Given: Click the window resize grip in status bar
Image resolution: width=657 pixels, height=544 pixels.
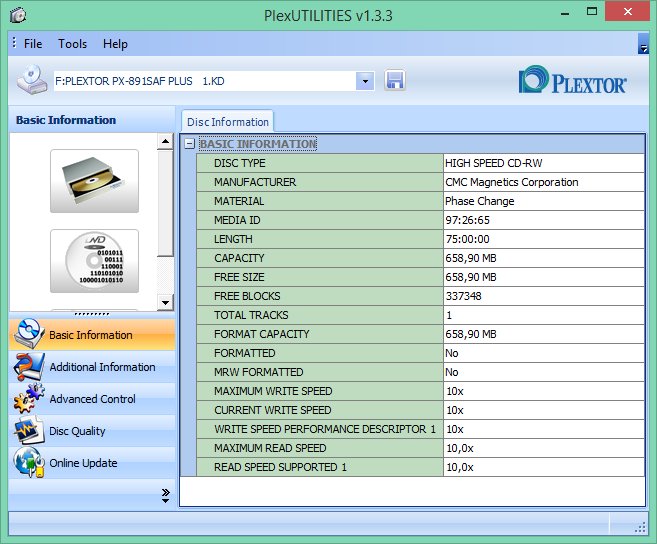Looking at the screenshot, I should pos(640,527).
